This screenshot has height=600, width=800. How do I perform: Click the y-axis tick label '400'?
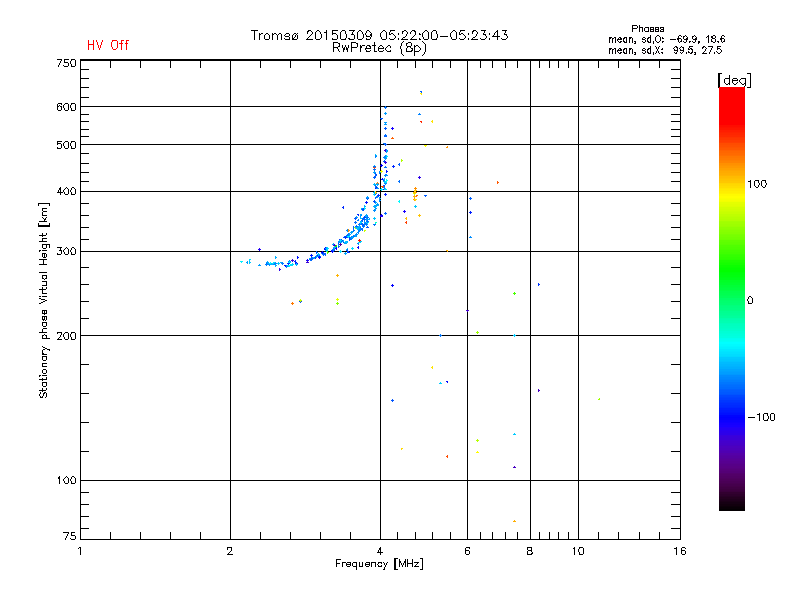tap(66, 191)
